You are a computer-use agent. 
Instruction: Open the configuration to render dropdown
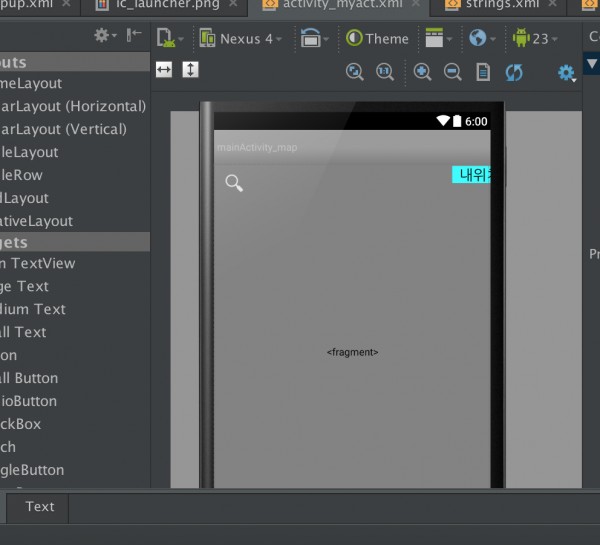tap(170, 38)
